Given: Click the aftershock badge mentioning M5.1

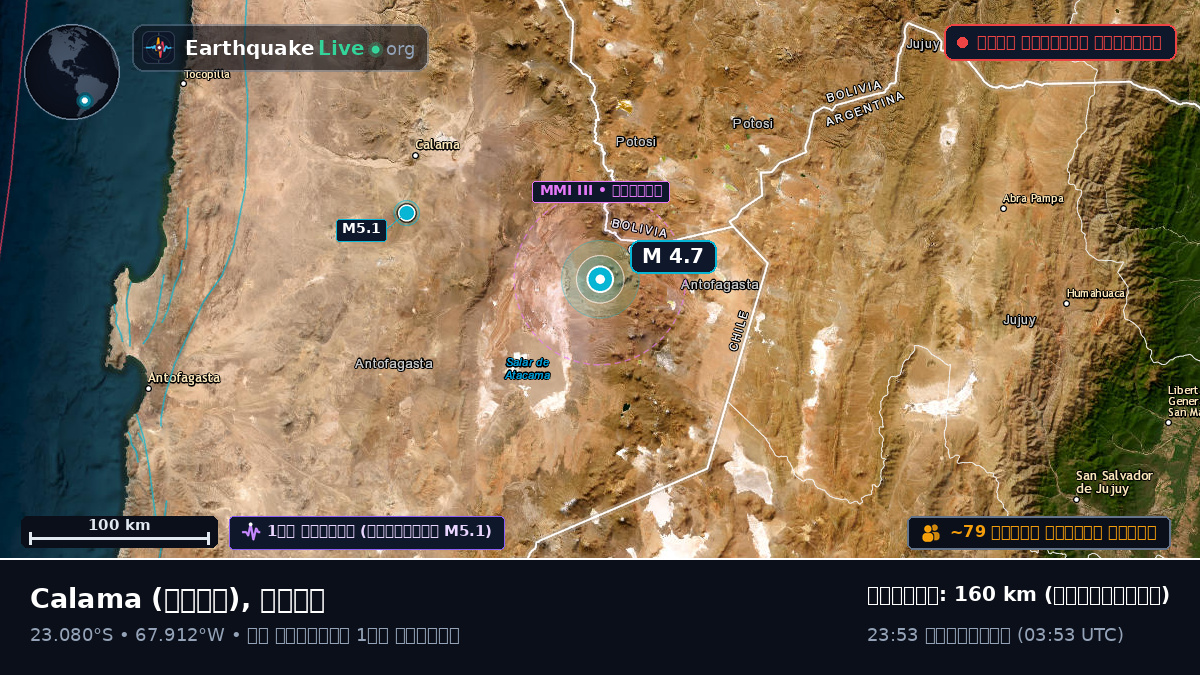Looking at the screenshot, I should 367,532.
